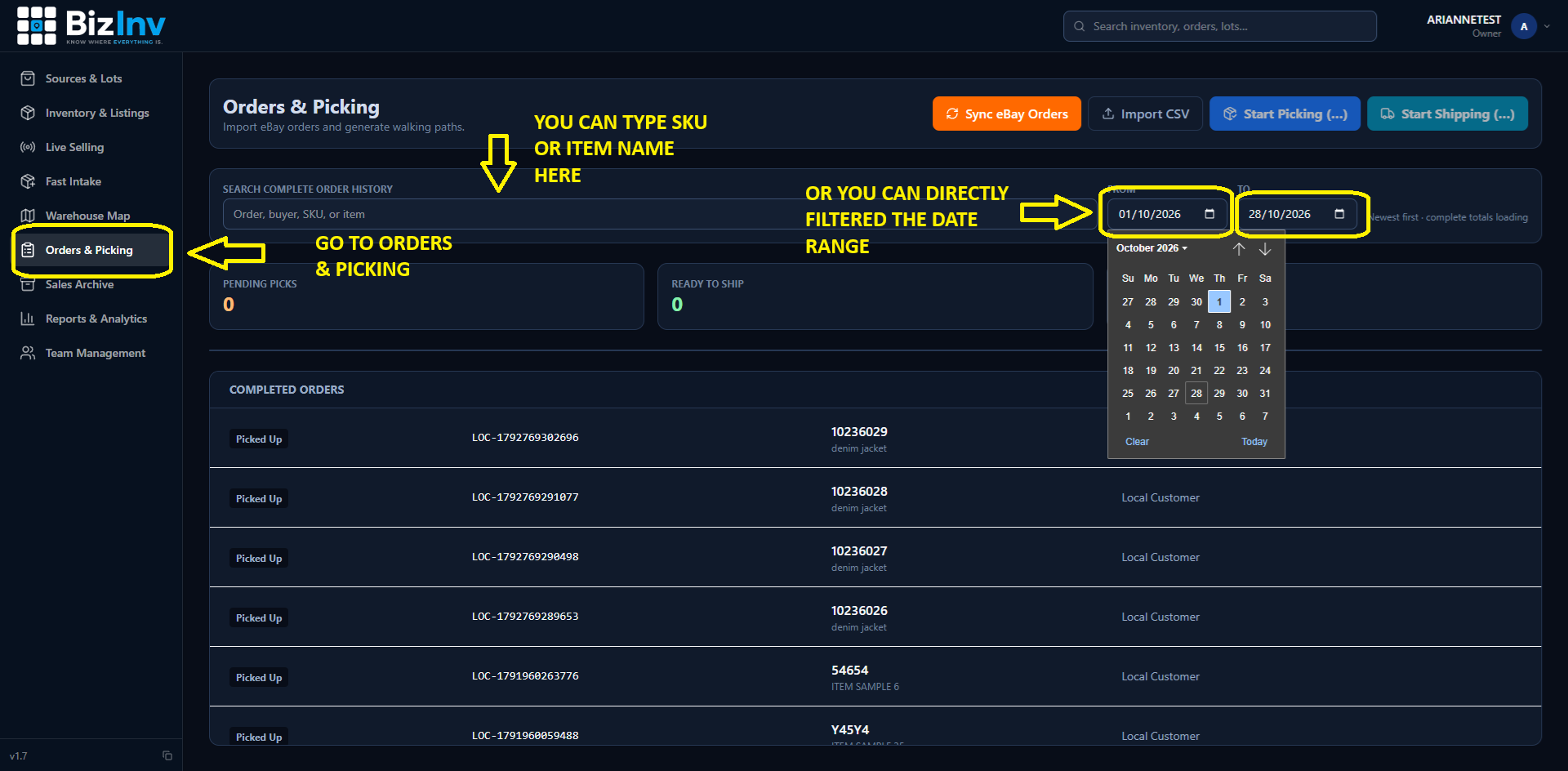Click Picked Up badge for order 10236027
The height and width of the screenshot is (771, 1568).
[259, 559]
